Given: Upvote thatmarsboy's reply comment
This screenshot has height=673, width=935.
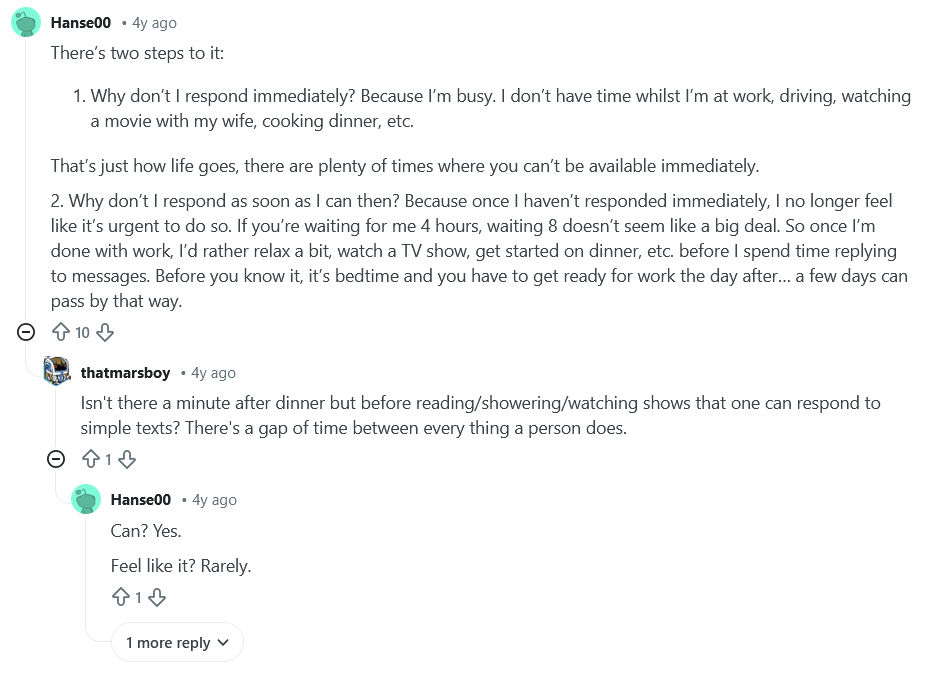Looking at the screenshot, I should click(x=90, y=459).
